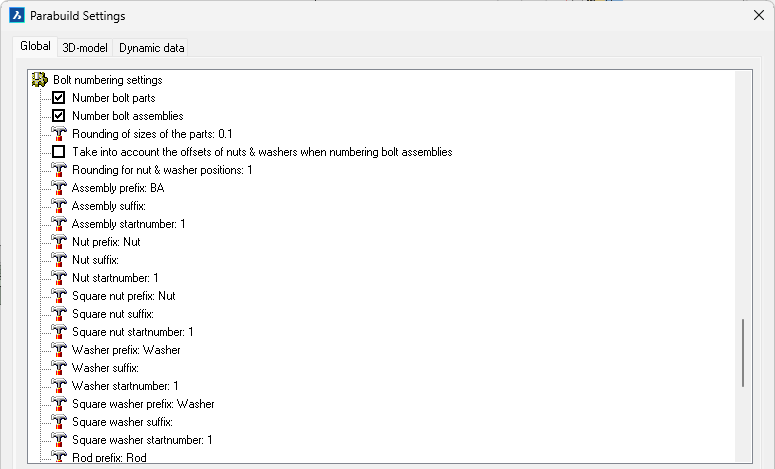The height and width of the screenshot is (469, 775).
Task: Click hammer icon beside Nut prefix: Nut
Action: (x=59, y=242)
